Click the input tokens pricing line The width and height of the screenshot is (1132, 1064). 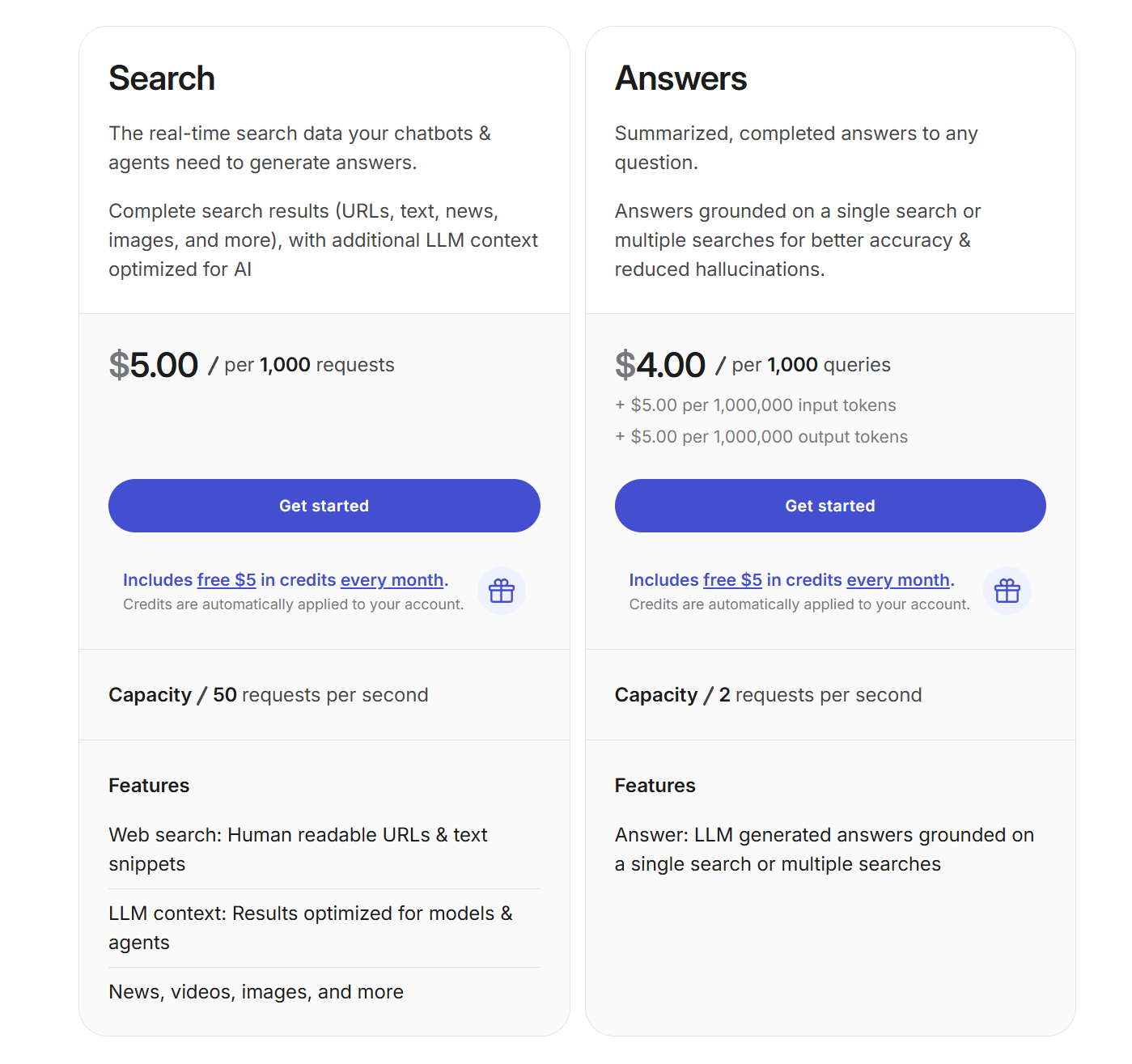pos(756,405)
